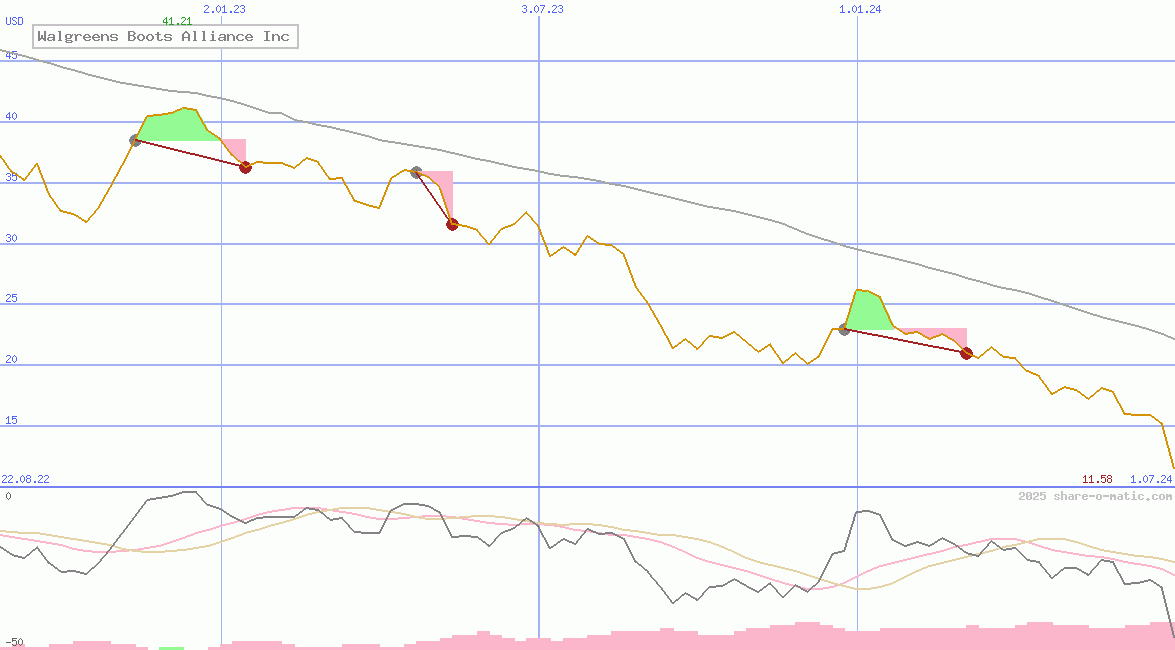Click the 0 indicator axis label

tap(8, 496)
